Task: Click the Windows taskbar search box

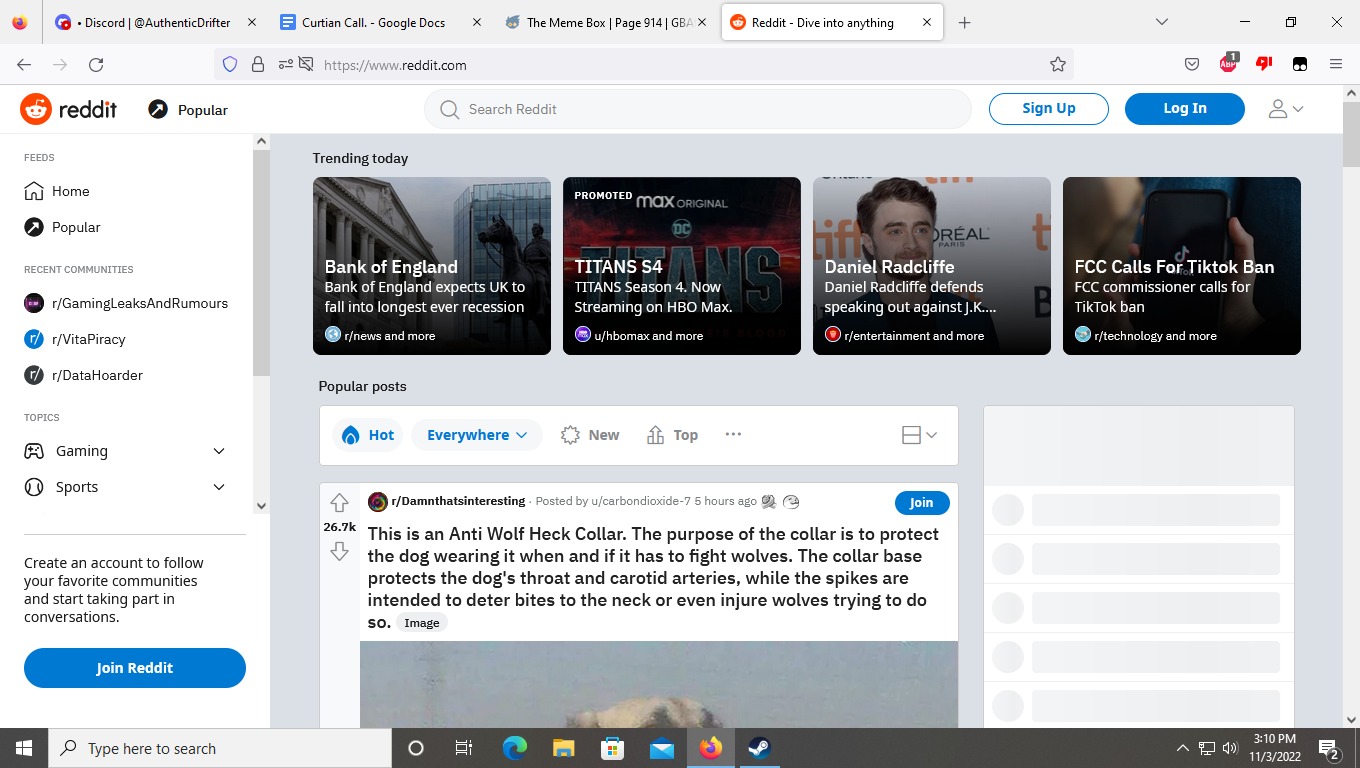Action: pos(219,748)
